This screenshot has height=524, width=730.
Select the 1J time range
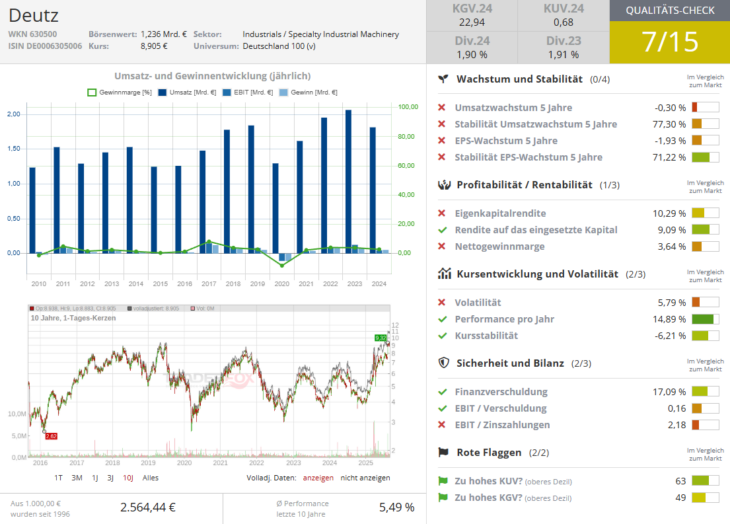[95, 478]
